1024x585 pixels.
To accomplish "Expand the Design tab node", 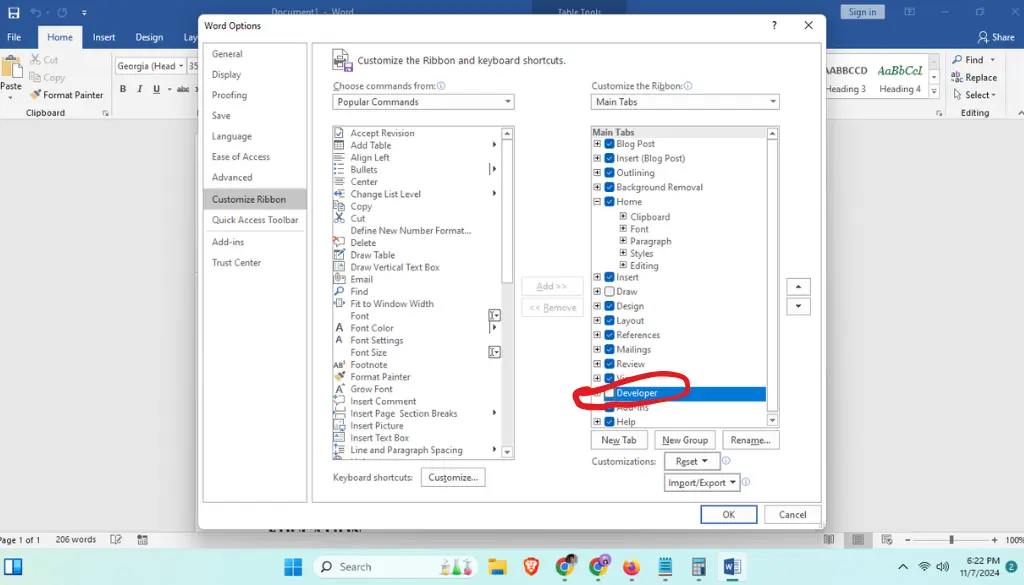I will (597, 306).
